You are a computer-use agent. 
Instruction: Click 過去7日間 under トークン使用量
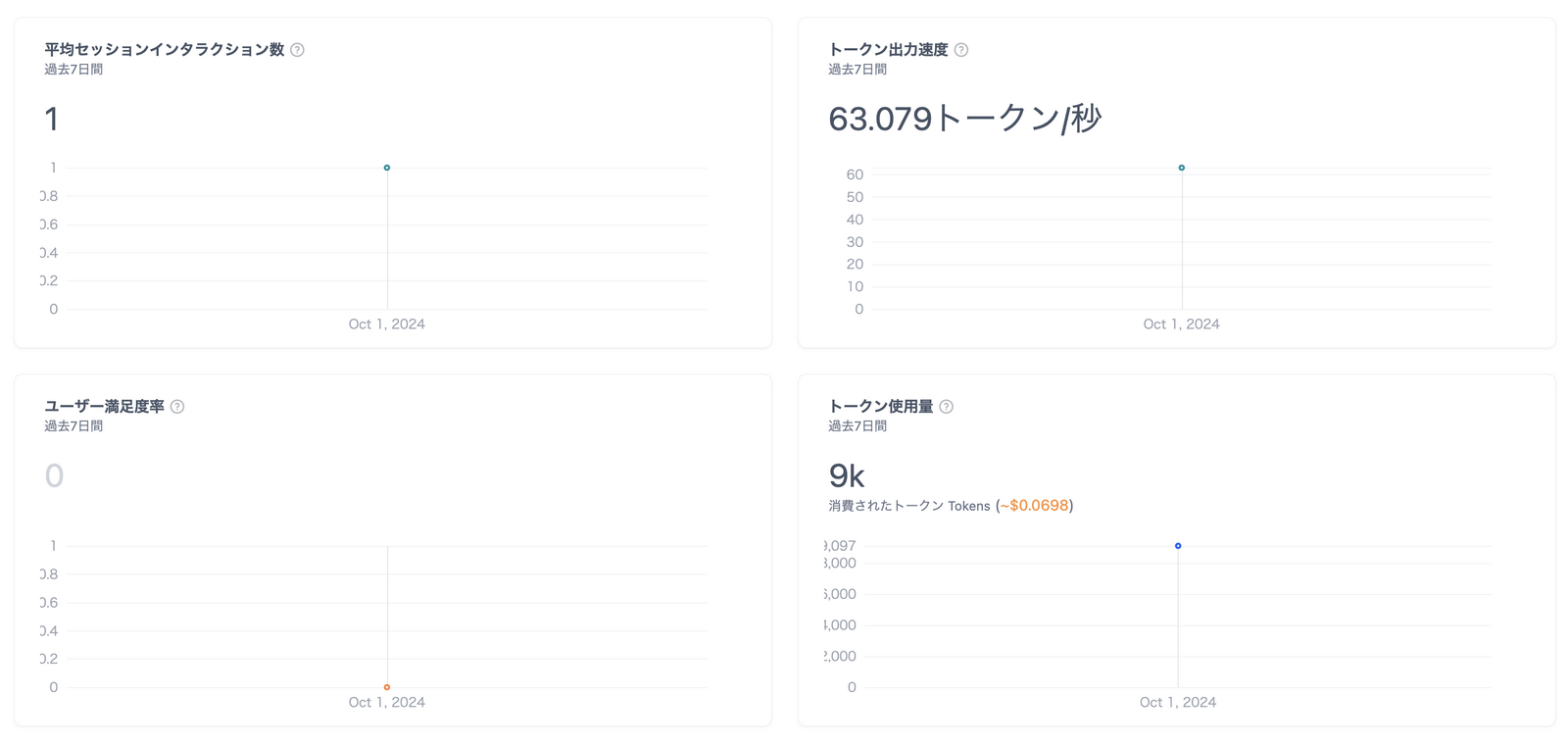pyautogui.click(x=857, y=426)
